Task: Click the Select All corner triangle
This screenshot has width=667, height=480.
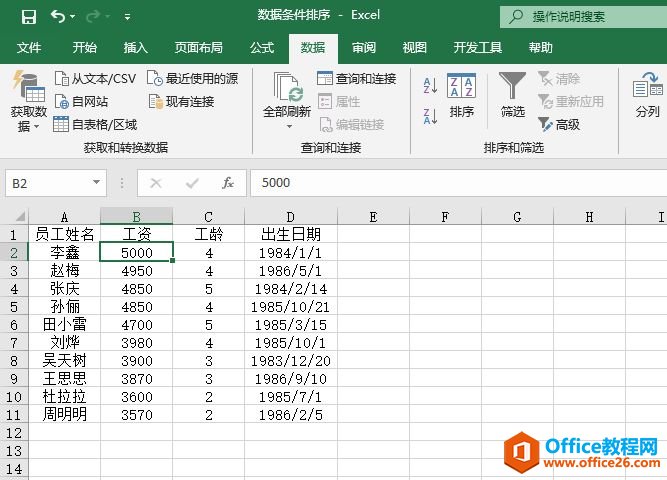Action: click(20, 217)
